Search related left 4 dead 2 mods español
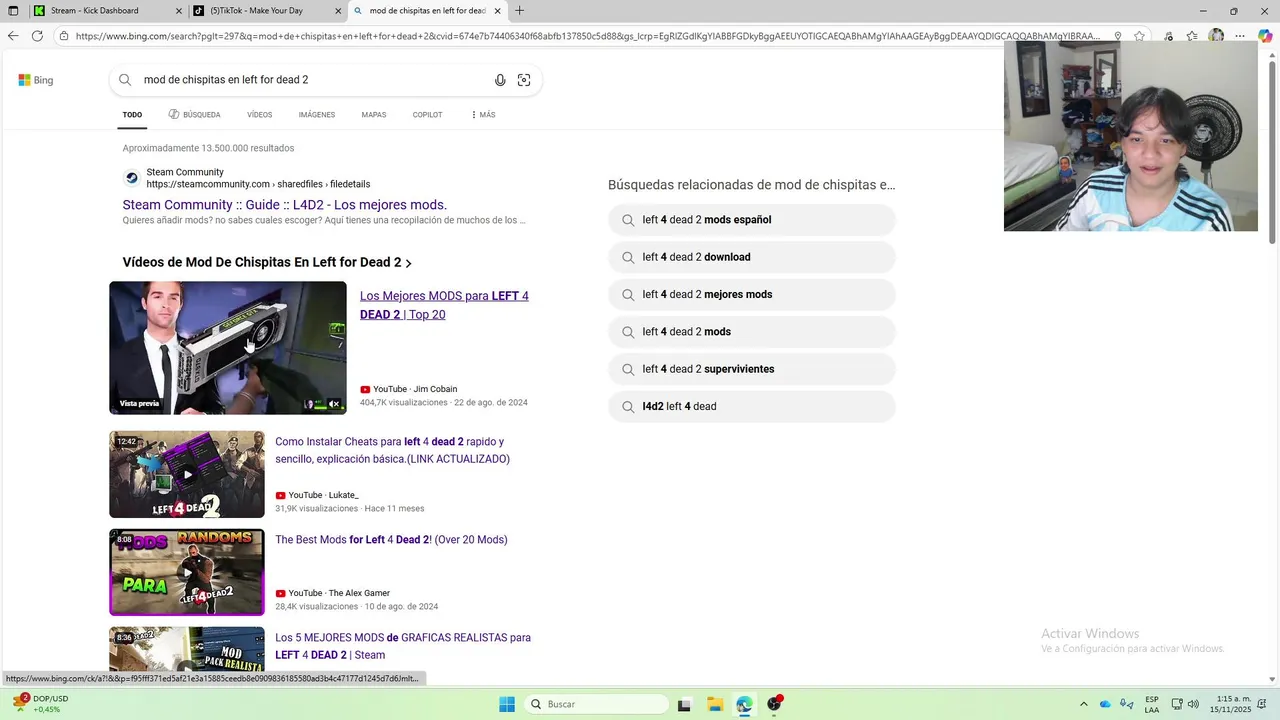Viewport: 1280px width, 720px height. point(751,220)
